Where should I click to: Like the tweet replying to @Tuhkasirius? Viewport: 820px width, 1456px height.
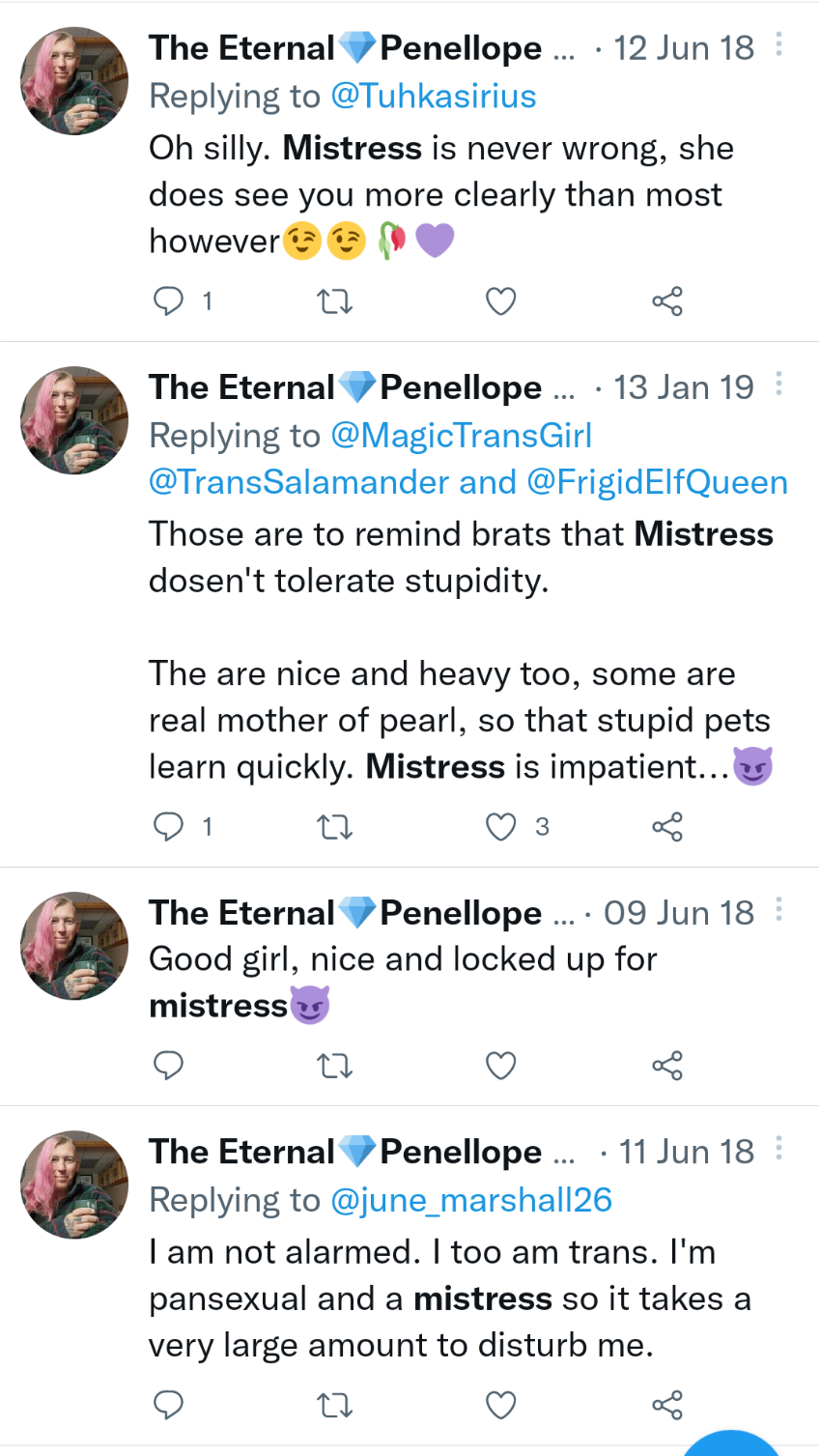500,301
